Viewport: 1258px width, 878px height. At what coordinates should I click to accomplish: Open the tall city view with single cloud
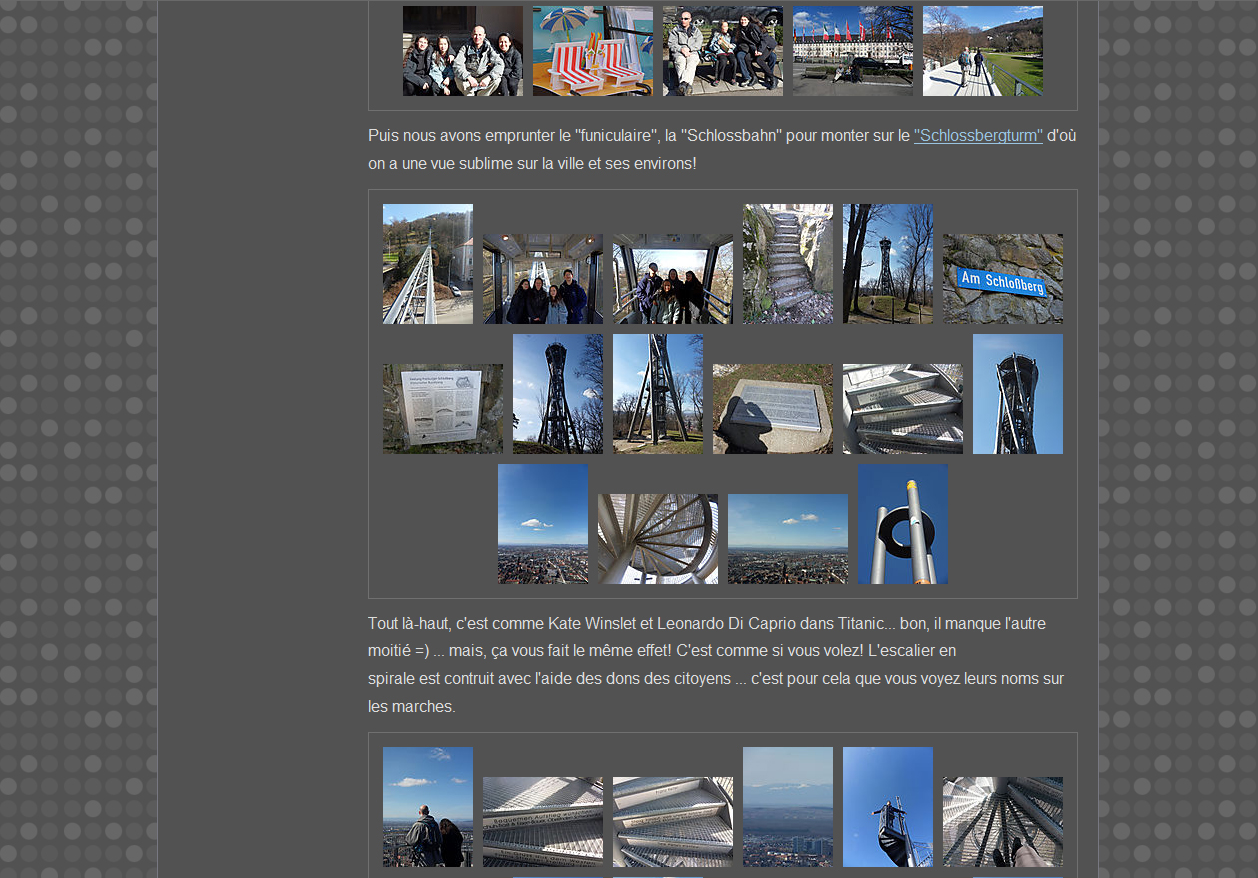pyautogui.click(x=542, y=524)
